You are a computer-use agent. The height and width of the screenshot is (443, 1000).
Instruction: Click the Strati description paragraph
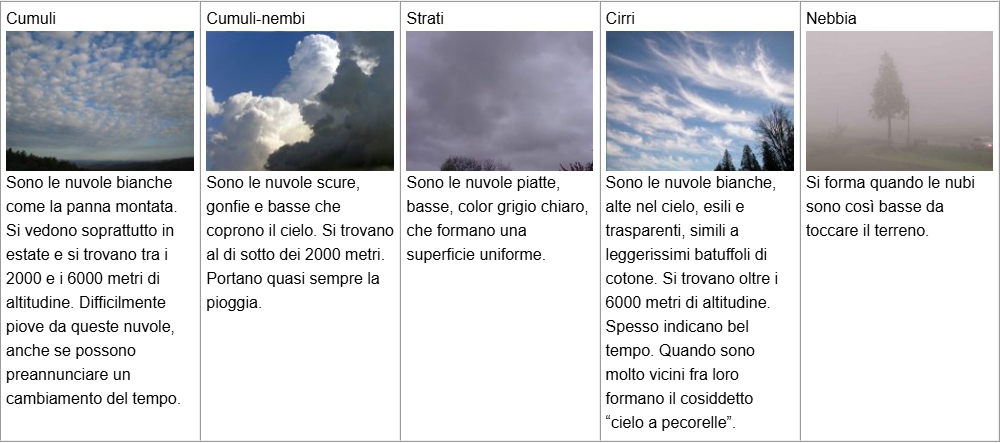pyautogui.click(x=497, y=219)
